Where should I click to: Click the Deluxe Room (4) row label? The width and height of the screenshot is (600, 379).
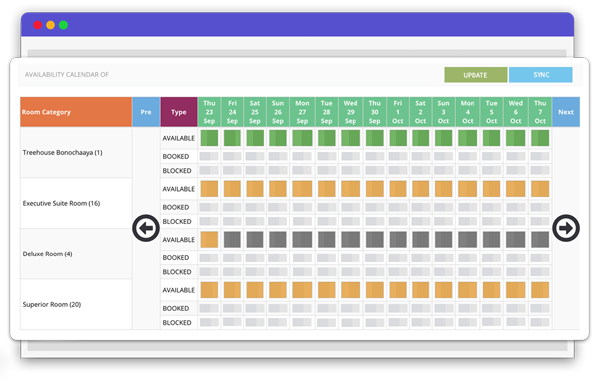click(47, 254)
